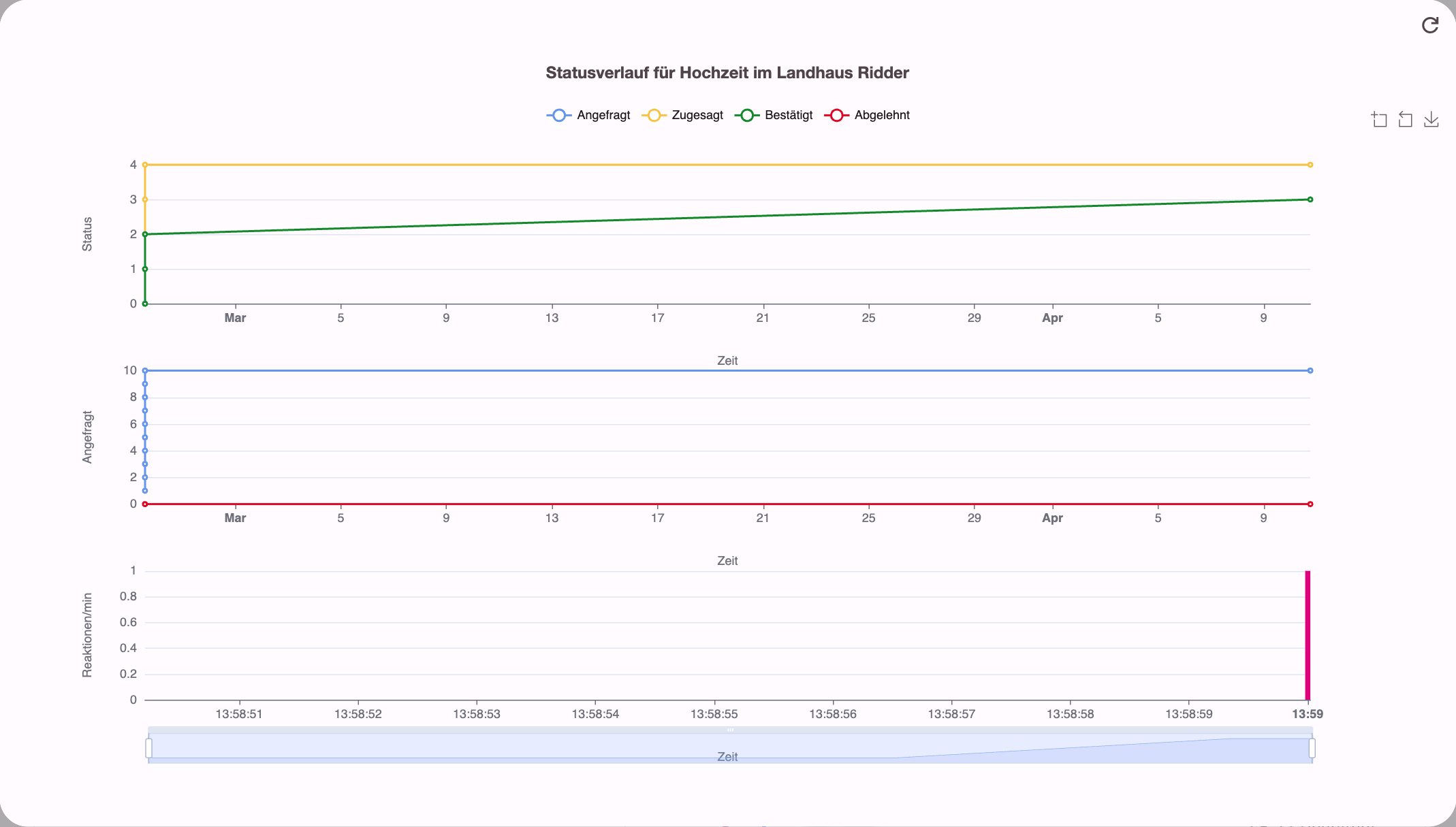Download chart as image icon

click(1431, 120)
